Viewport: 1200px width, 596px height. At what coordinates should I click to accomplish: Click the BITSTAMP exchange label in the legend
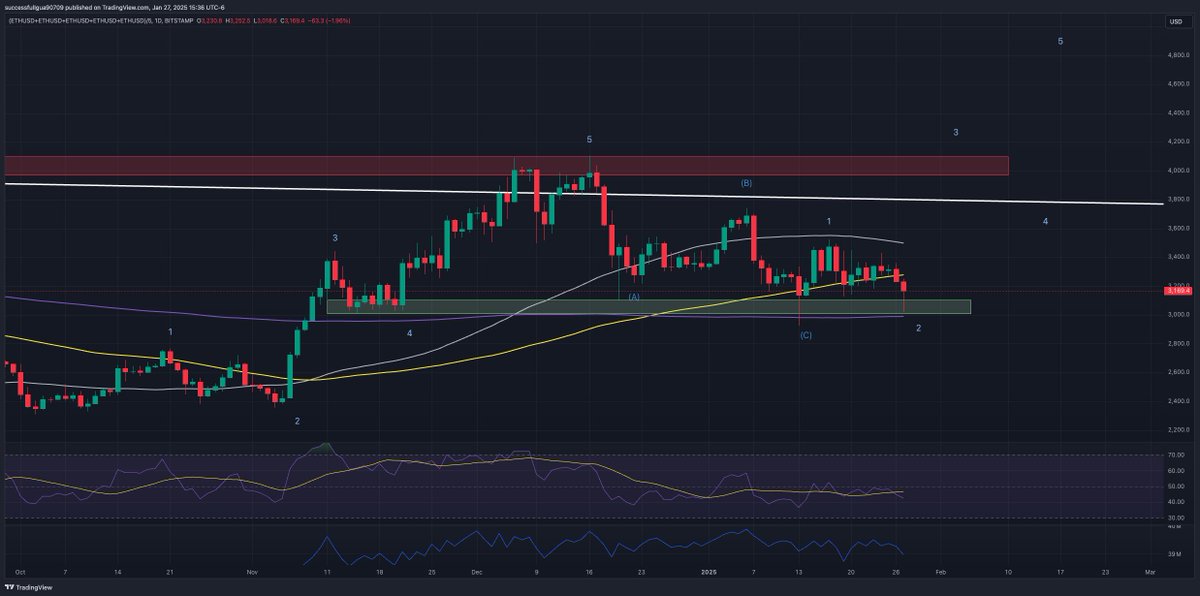pos(178,20)
